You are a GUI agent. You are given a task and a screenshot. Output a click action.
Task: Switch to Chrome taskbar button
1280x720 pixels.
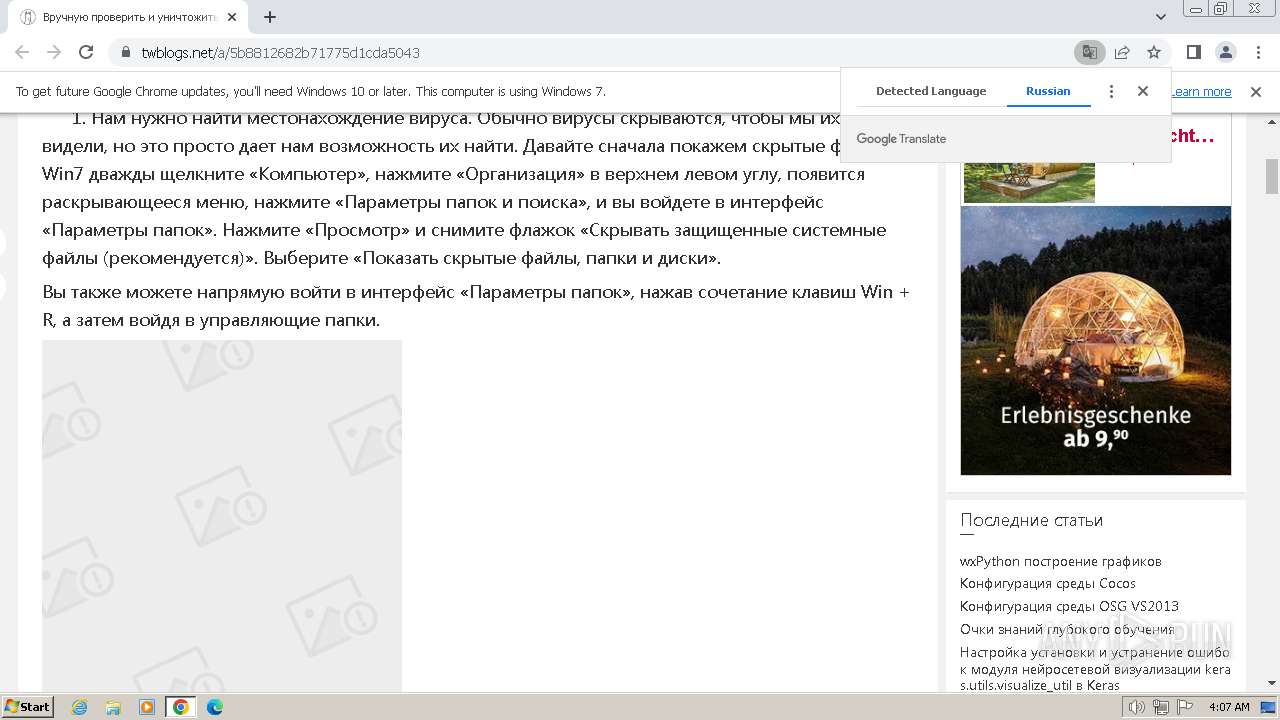click(x=181, y=707)
